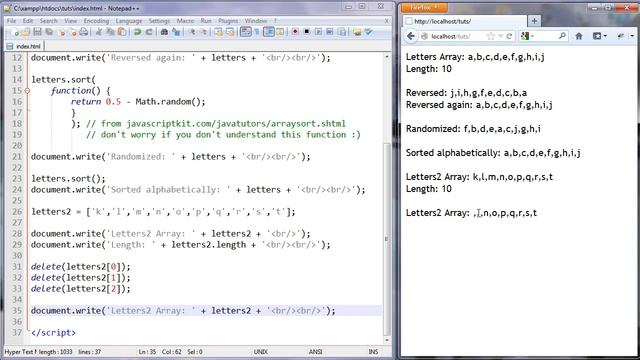Open the Macro menu
Viewport: 640px width, 360px height.
[x=185, y=21]
